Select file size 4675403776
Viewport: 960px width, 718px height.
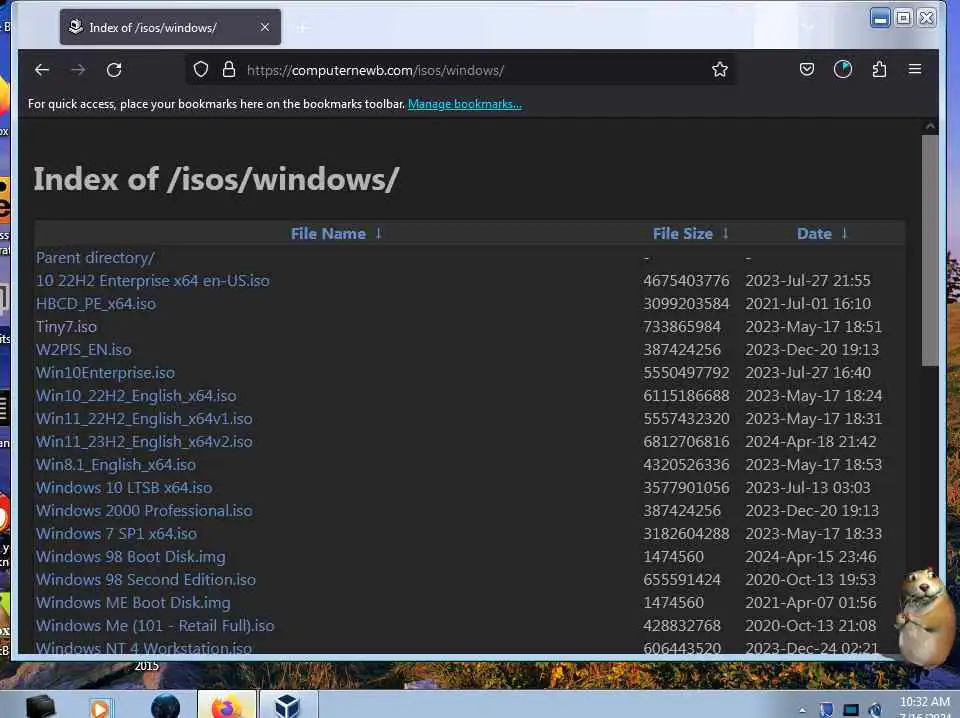coord(686,281)
